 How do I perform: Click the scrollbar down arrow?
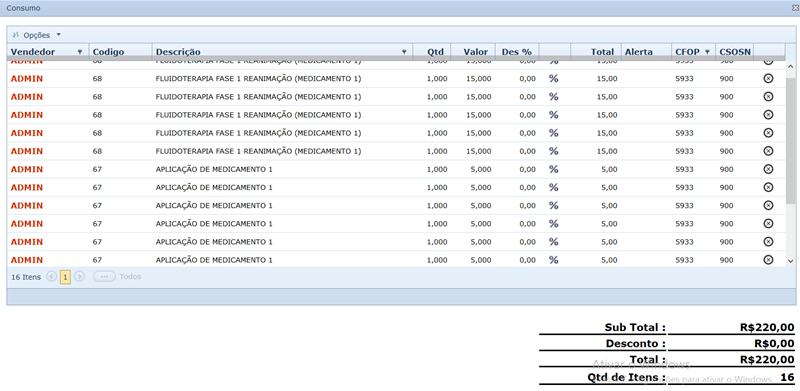(x=791, y=261)
